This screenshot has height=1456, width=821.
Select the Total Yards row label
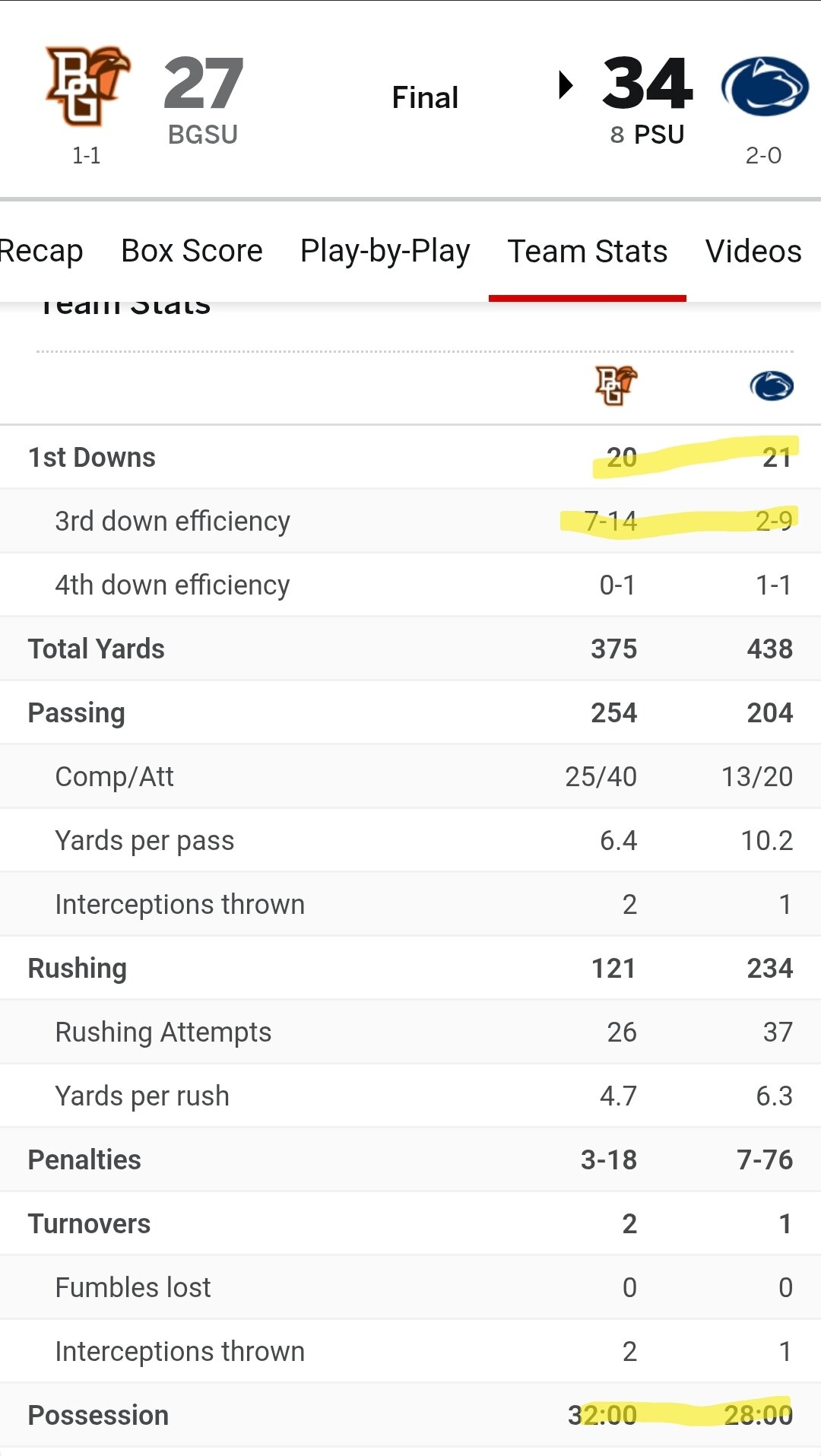96,649
